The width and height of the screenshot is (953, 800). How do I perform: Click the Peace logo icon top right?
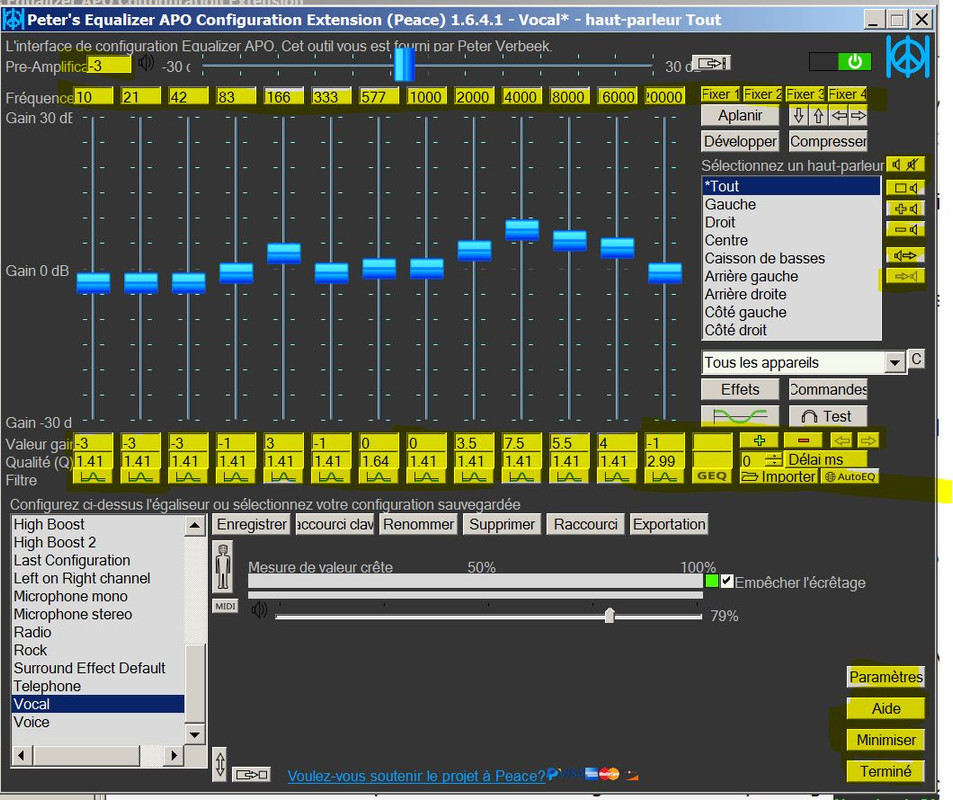pos(907,56)
